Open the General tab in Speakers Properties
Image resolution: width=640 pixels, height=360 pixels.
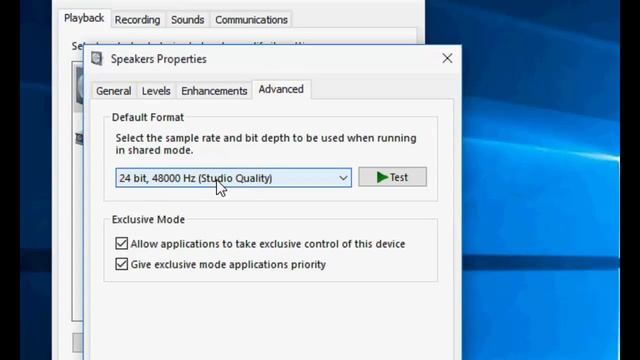[113, 91]
